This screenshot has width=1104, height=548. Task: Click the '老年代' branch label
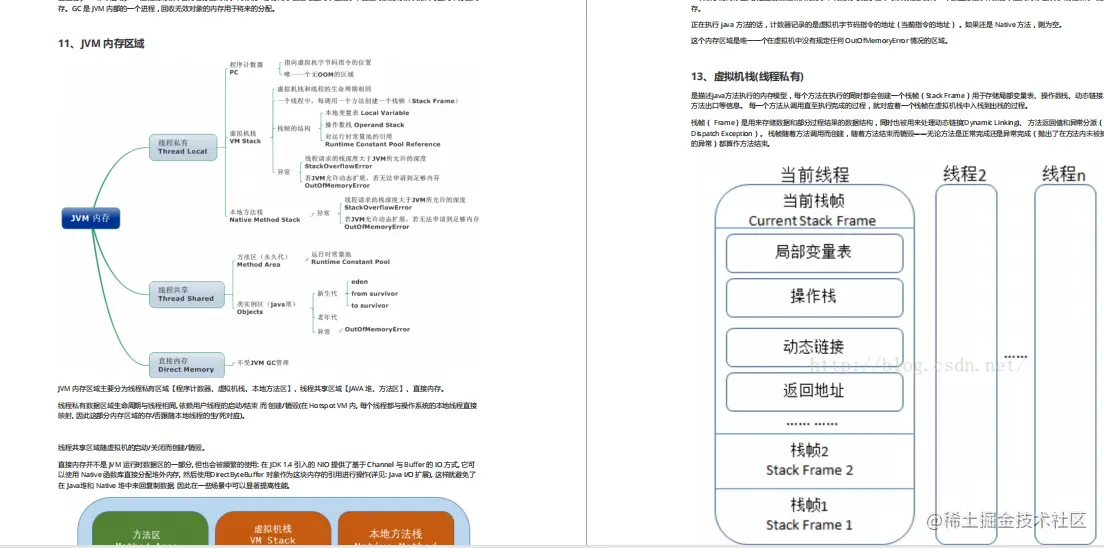point(327,317)
